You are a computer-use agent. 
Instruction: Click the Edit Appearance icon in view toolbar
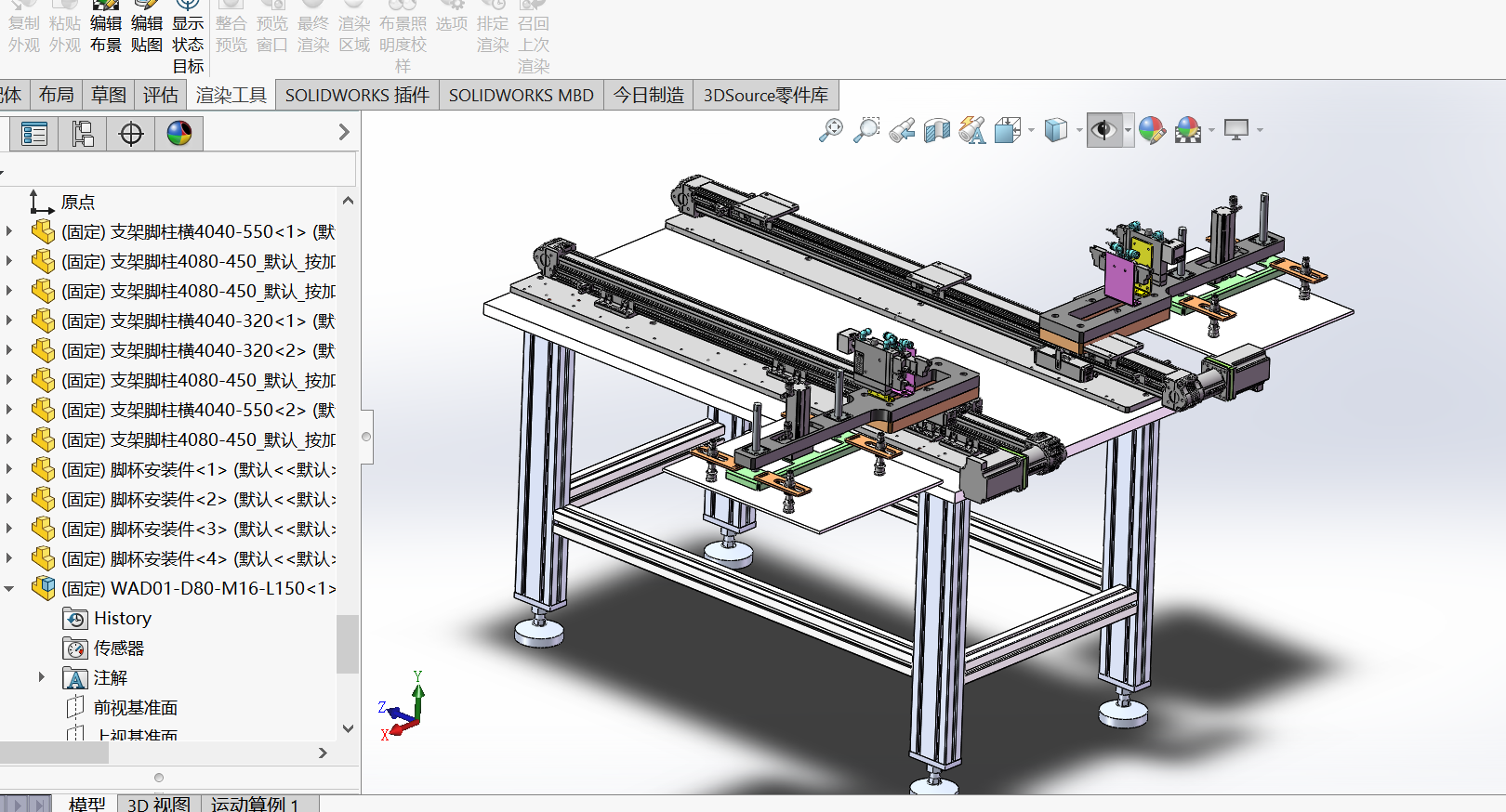[1152, 131]
